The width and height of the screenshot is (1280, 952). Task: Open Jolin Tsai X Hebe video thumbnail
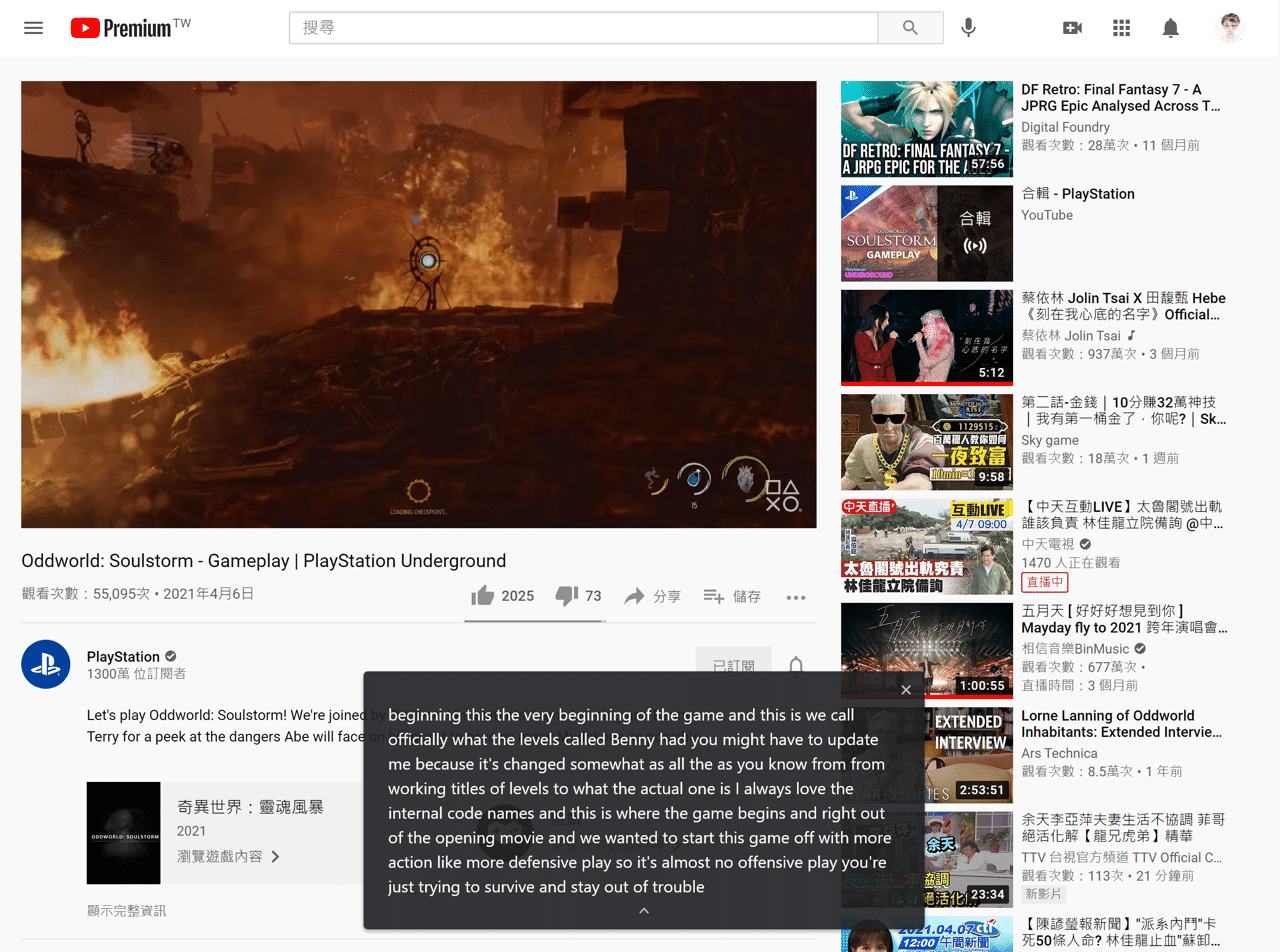tap(927, 337)
